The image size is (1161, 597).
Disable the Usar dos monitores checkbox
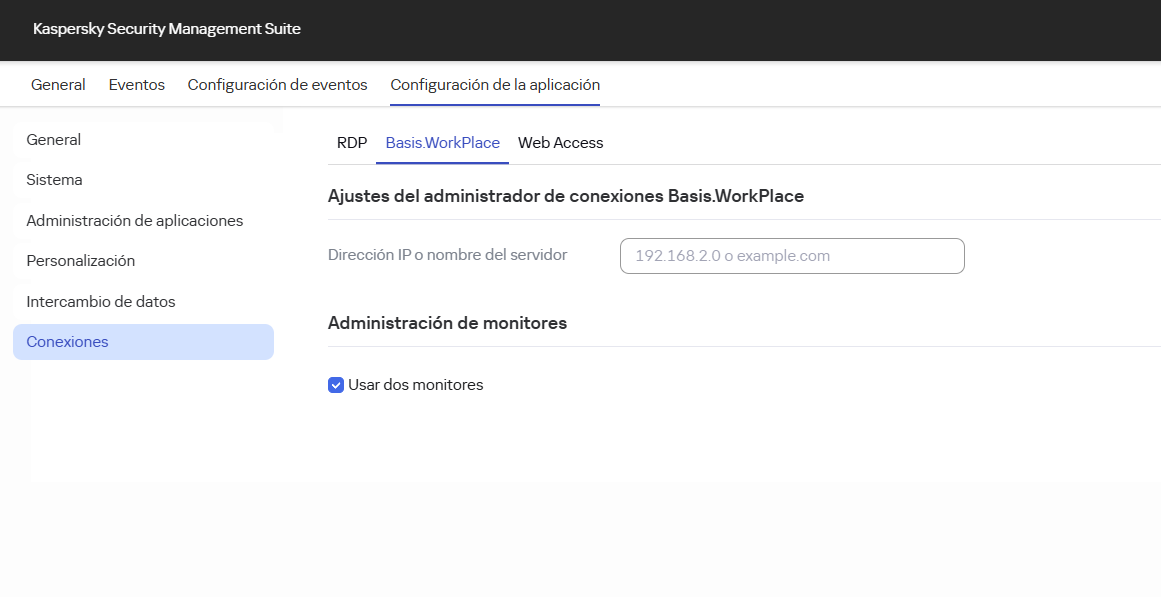(336, 384)
